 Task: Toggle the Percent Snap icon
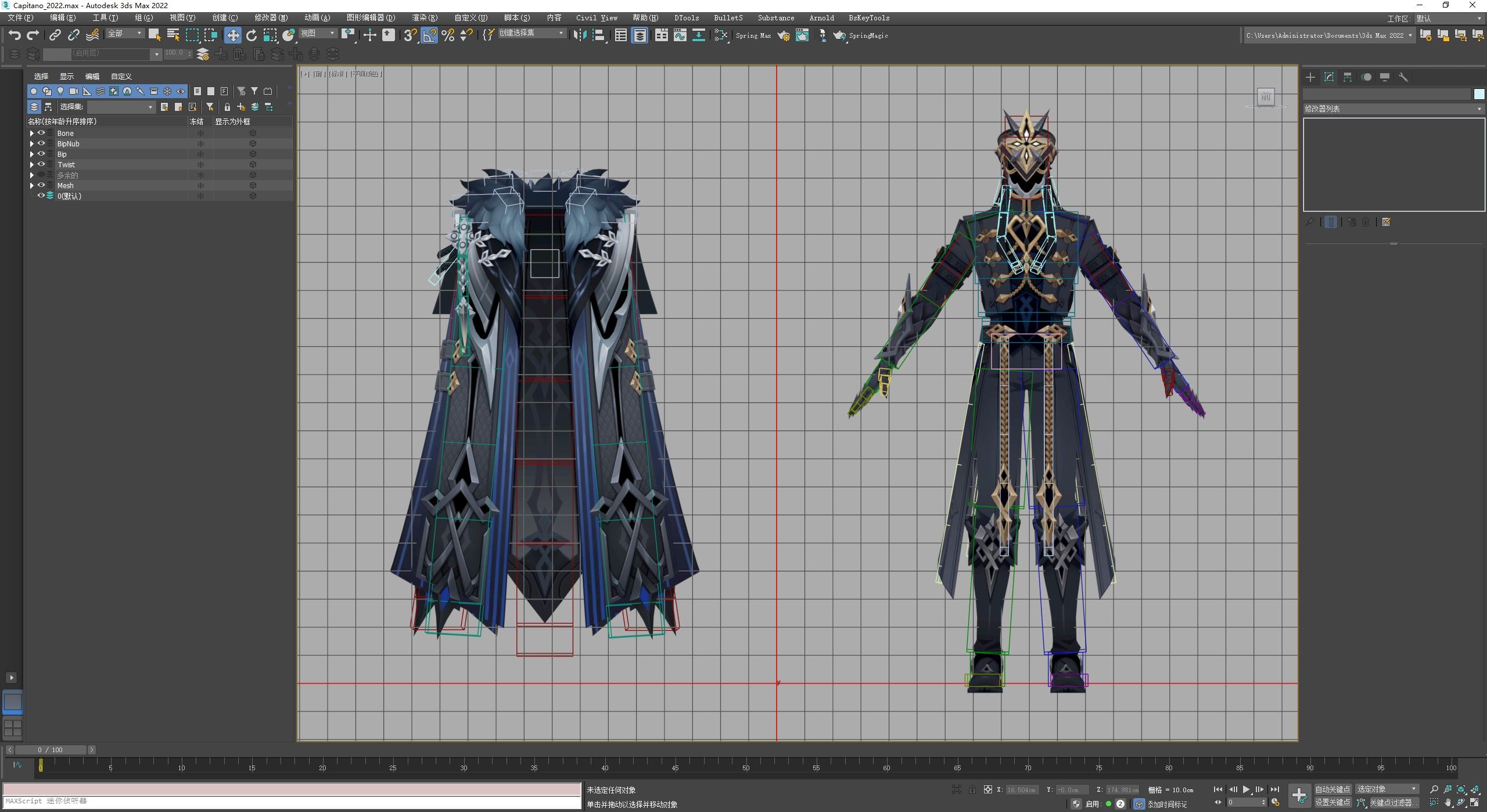pyautogui.click(x=448, y=35)
